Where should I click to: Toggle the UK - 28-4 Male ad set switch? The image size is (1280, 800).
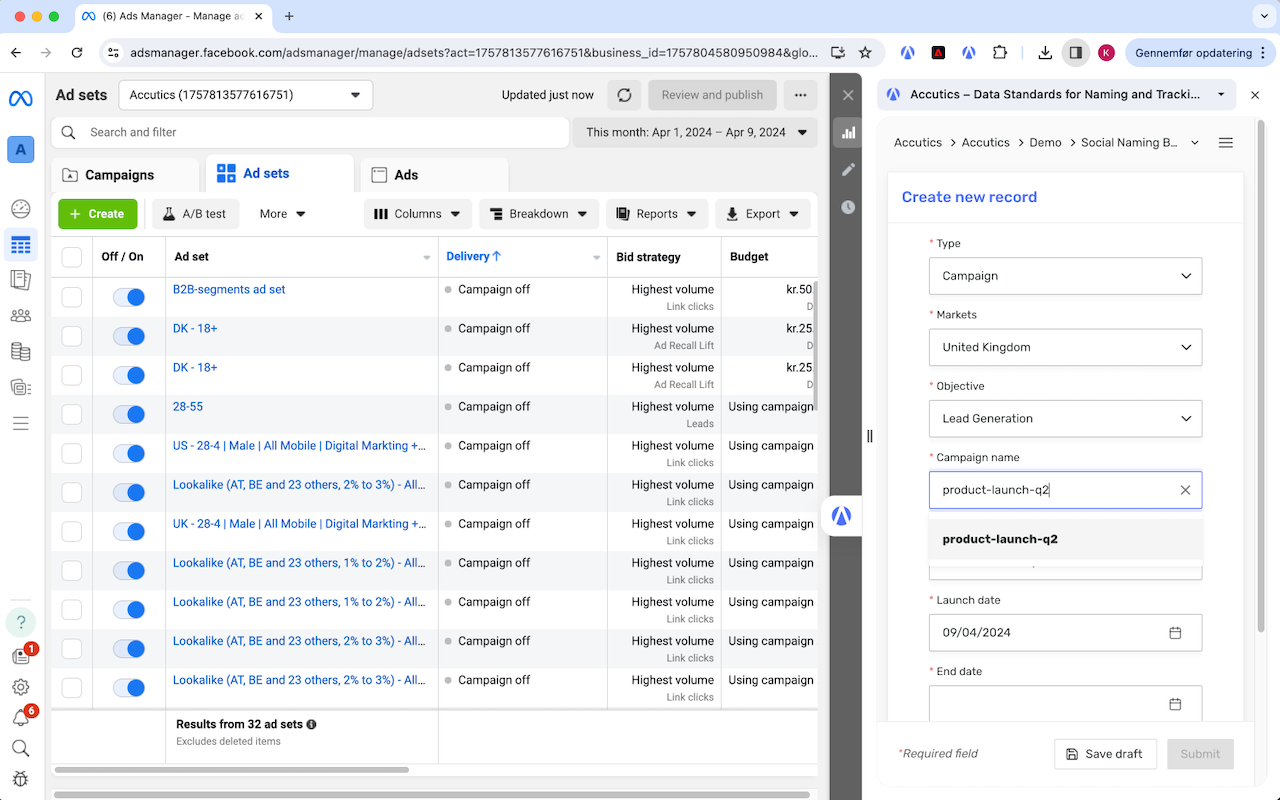click(129, 531)
